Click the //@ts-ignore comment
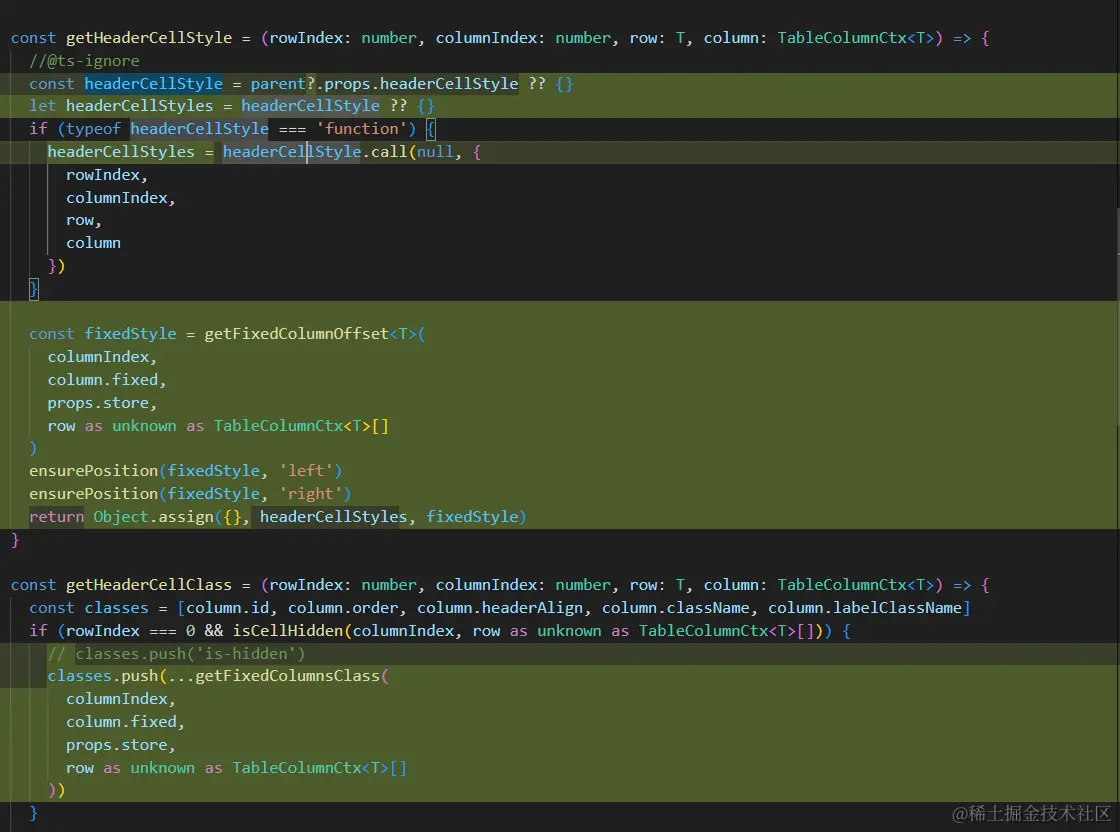Viewport: 1120px width, 832px height. pyautogui.click(x=84, y=61)
